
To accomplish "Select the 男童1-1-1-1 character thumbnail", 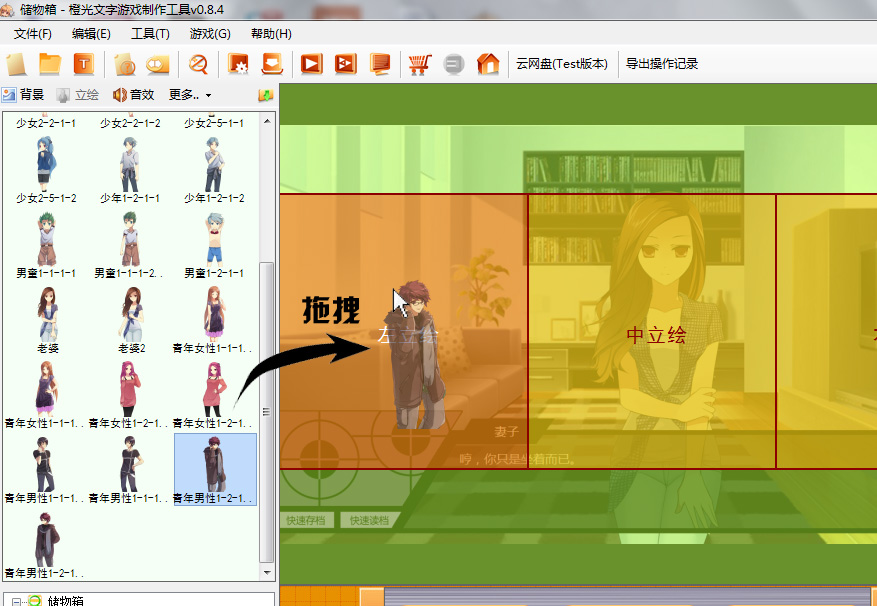I will [x=46, y=244].
